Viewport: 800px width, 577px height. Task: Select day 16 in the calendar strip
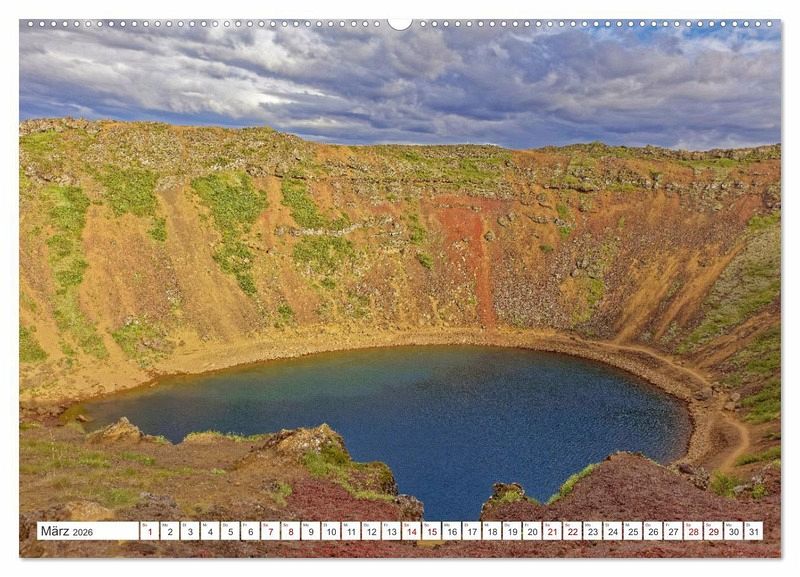(x=452, y=531)
